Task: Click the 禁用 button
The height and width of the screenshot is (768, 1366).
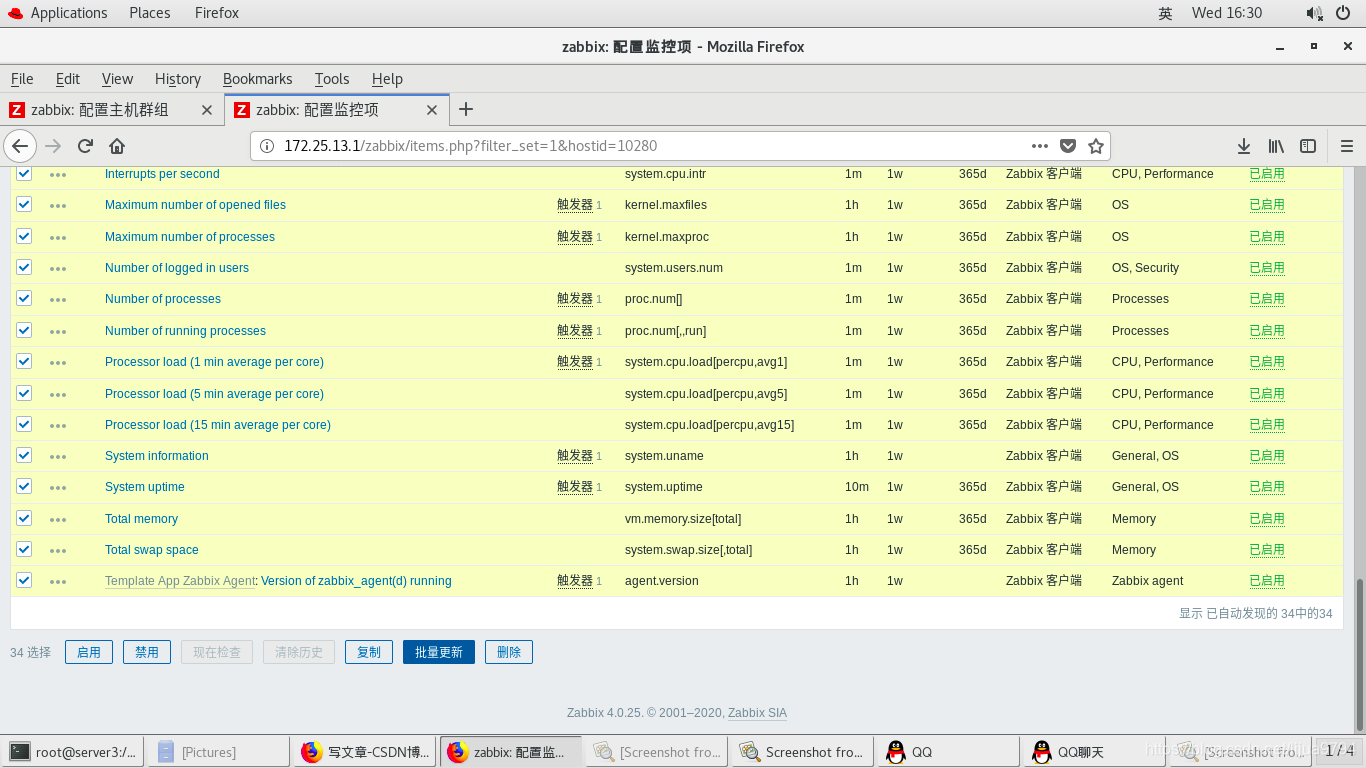Action: coord(147,652)
